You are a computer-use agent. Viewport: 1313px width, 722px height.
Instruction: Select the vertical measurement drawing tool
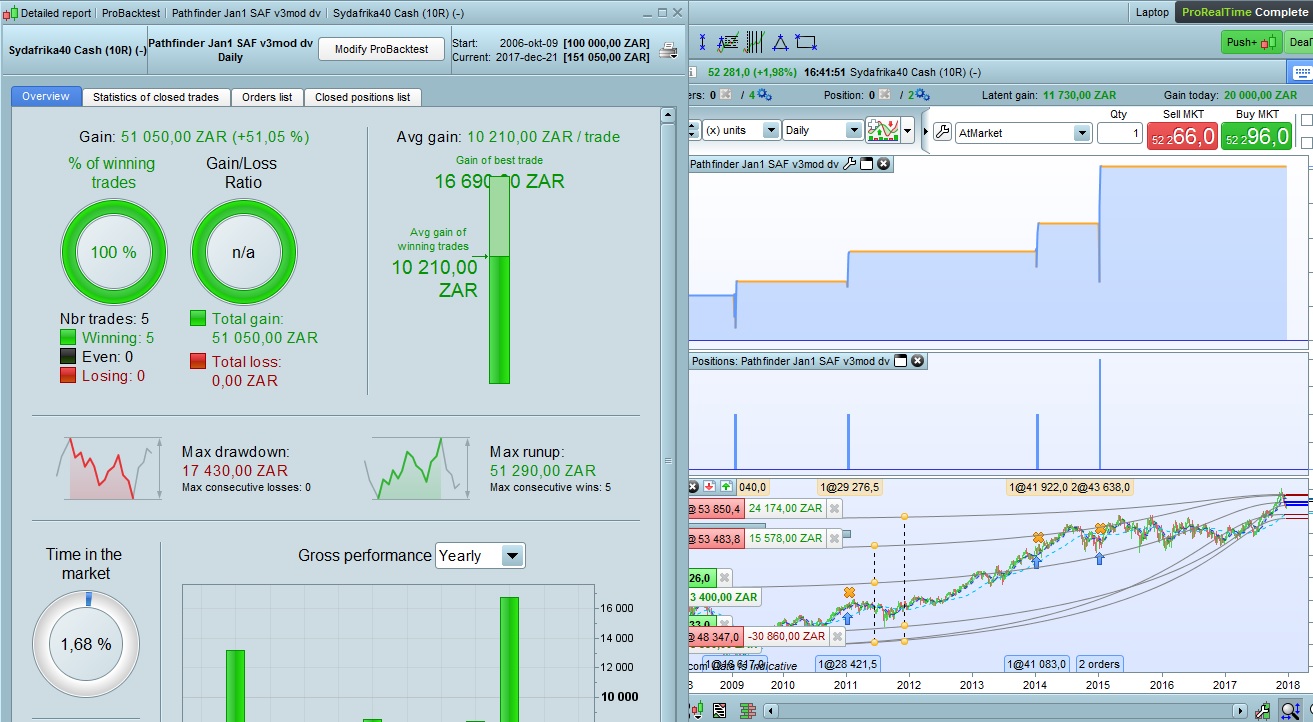click(x=702, y=43)
